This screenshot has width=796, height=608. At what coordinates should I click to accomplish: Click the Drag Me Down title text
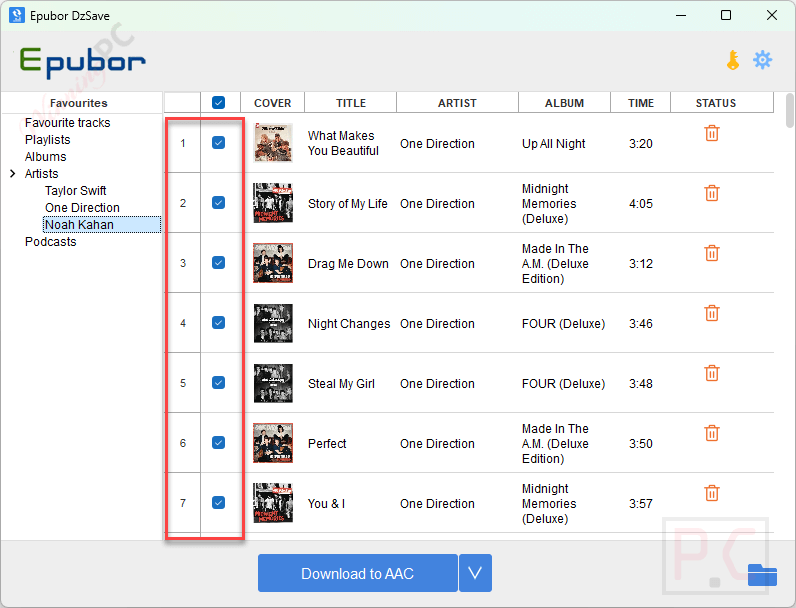348,263
